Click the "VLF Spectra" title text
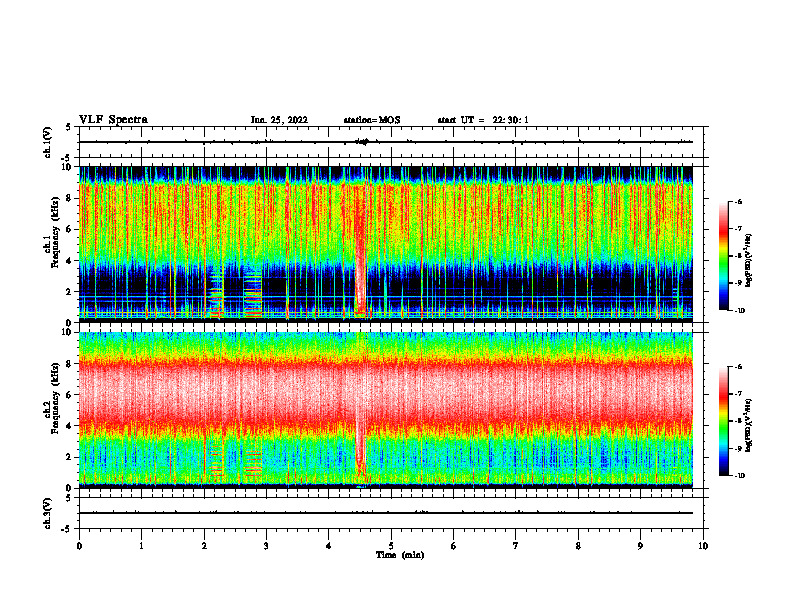792x612 pixels. [x=113, y=120]
